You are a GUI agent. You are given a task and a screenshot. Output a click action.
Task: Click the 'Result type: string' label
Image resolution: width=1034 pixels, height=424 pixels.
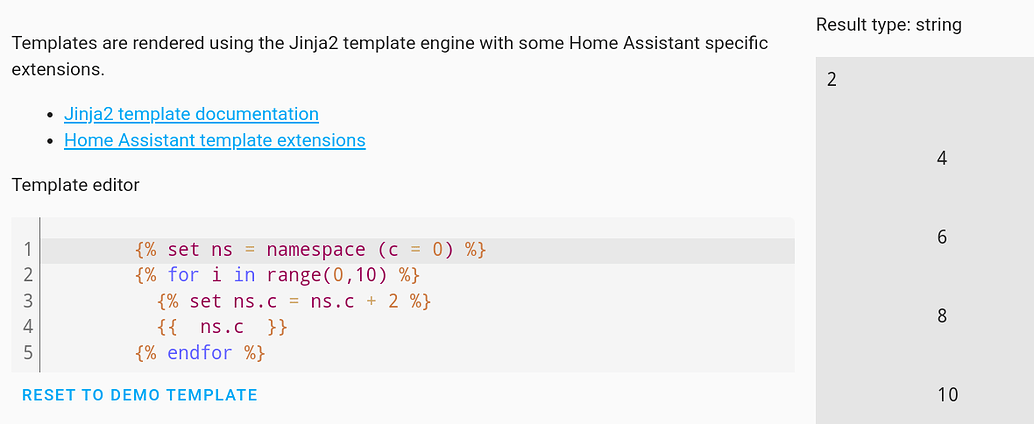tap(888, 25)
